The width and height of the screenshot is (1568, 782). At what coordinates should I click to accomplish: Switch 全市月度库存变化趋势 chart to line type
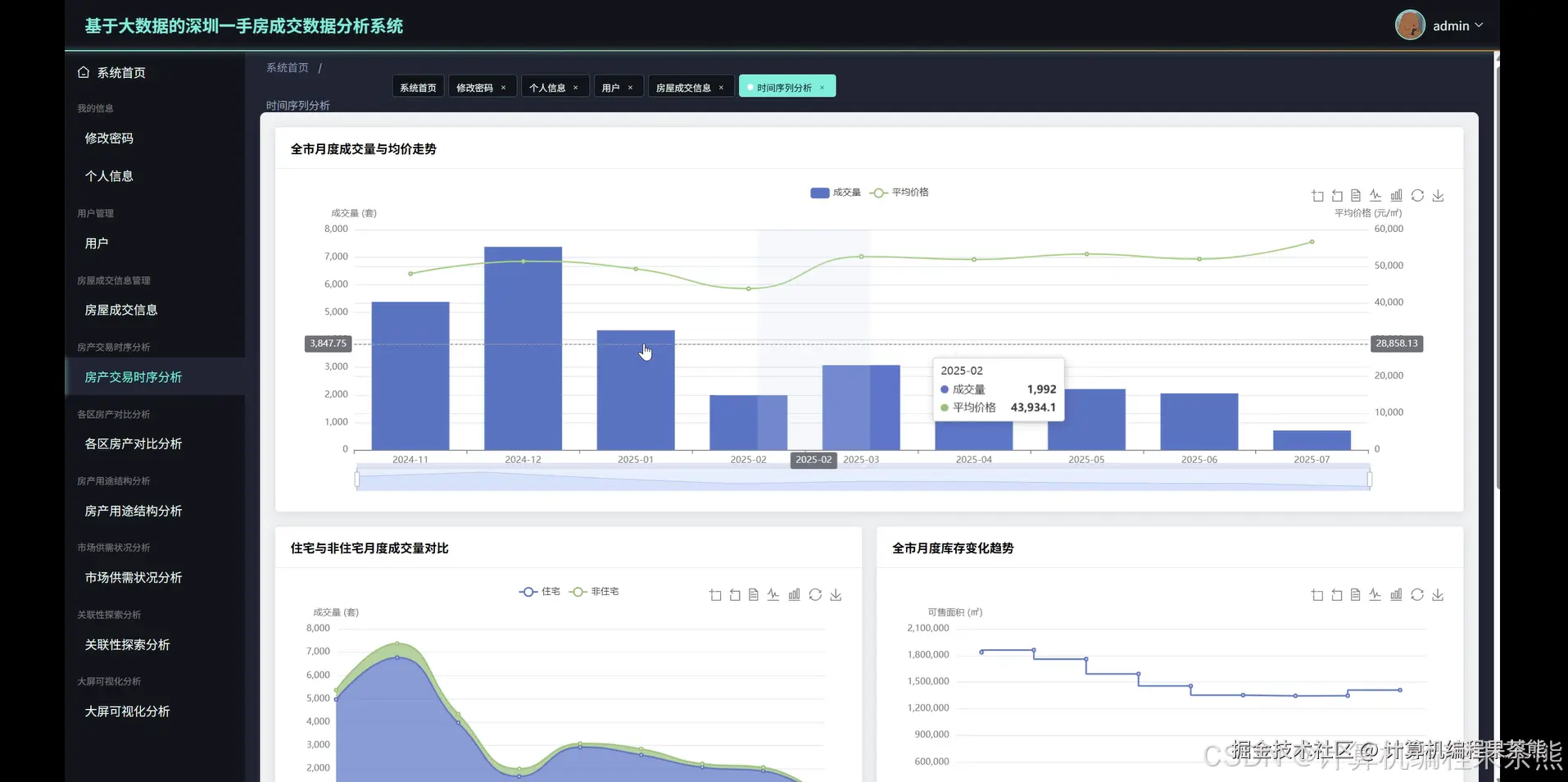(1375, 595)
